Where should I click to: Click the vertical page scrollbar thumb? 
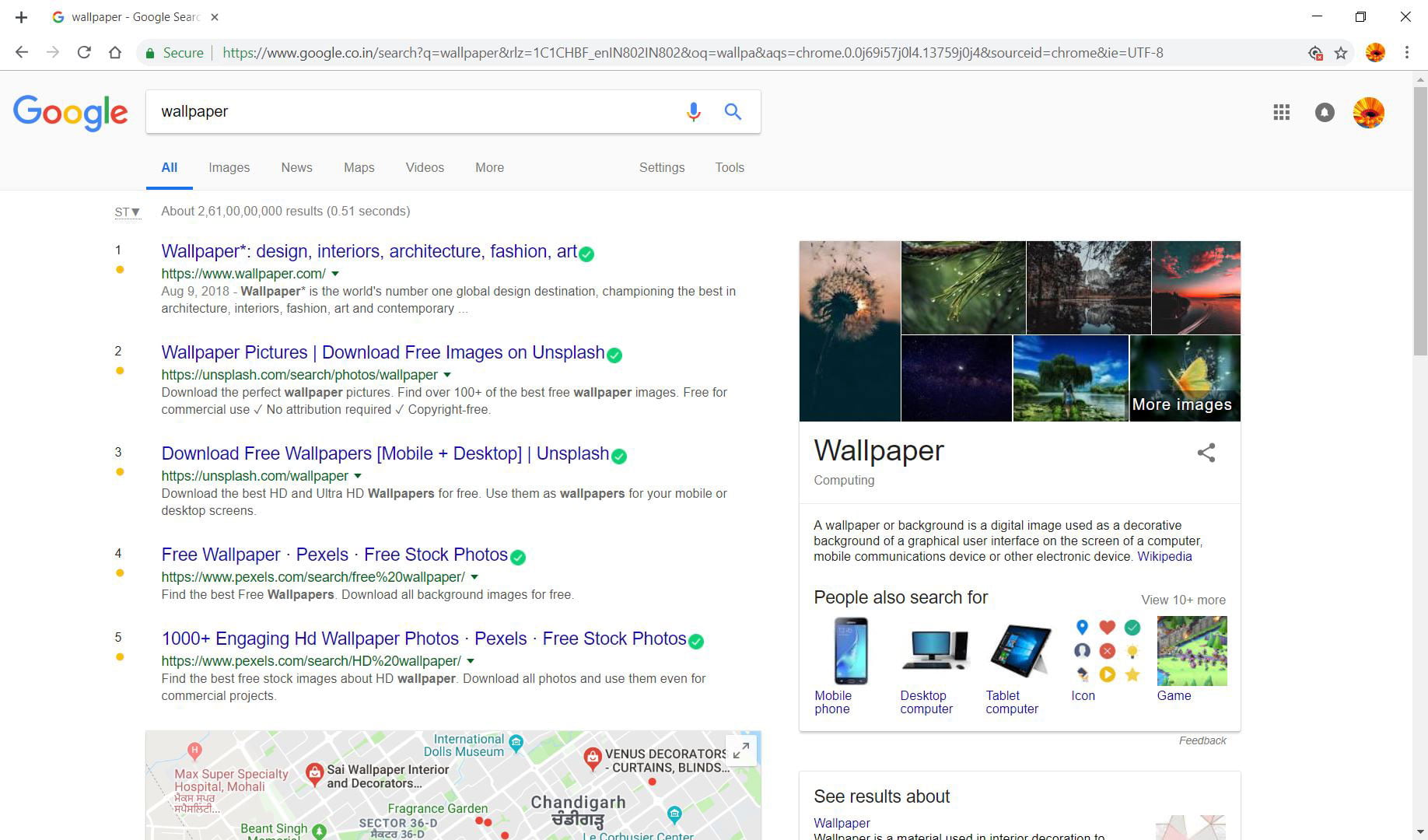[1420, 222]
